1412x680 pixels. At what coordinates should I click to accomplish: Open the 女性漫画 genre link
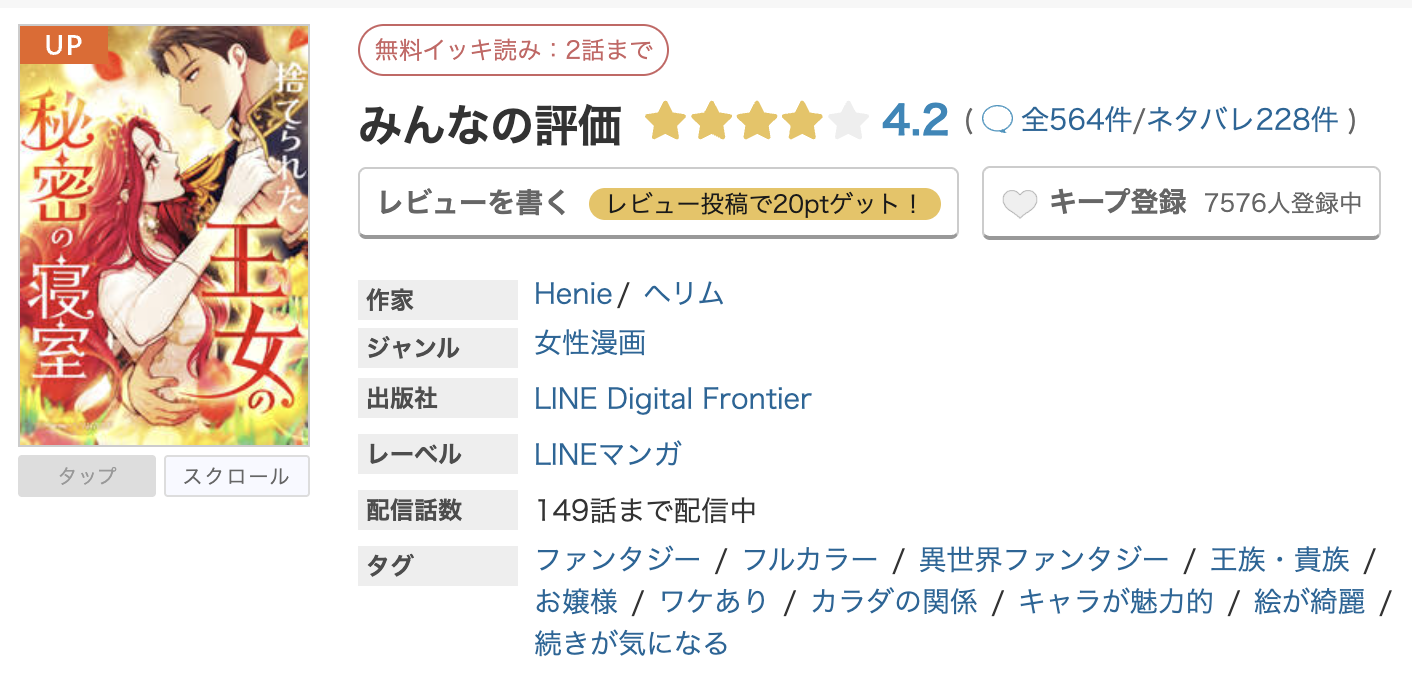click(588, 343)
